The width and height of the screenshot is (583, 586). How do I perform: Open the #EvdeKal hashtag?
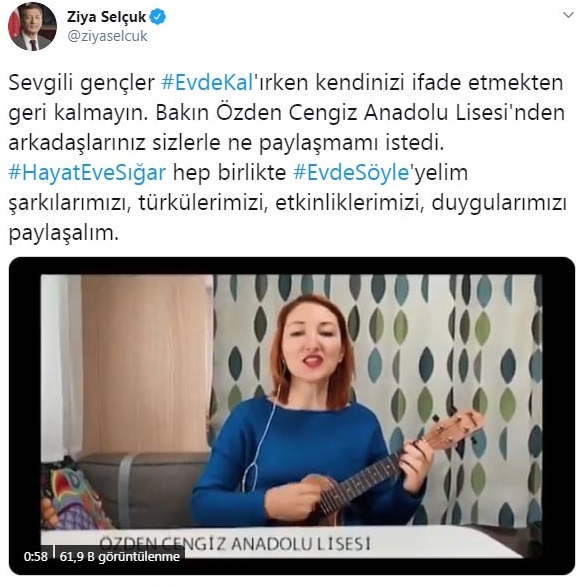tap(207, 83)
